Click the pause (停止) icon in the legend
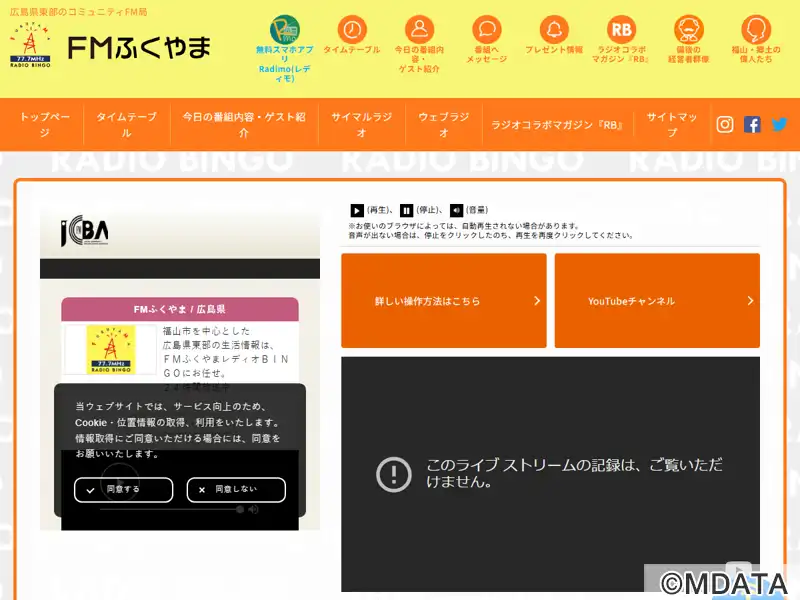 coord(406,210)
